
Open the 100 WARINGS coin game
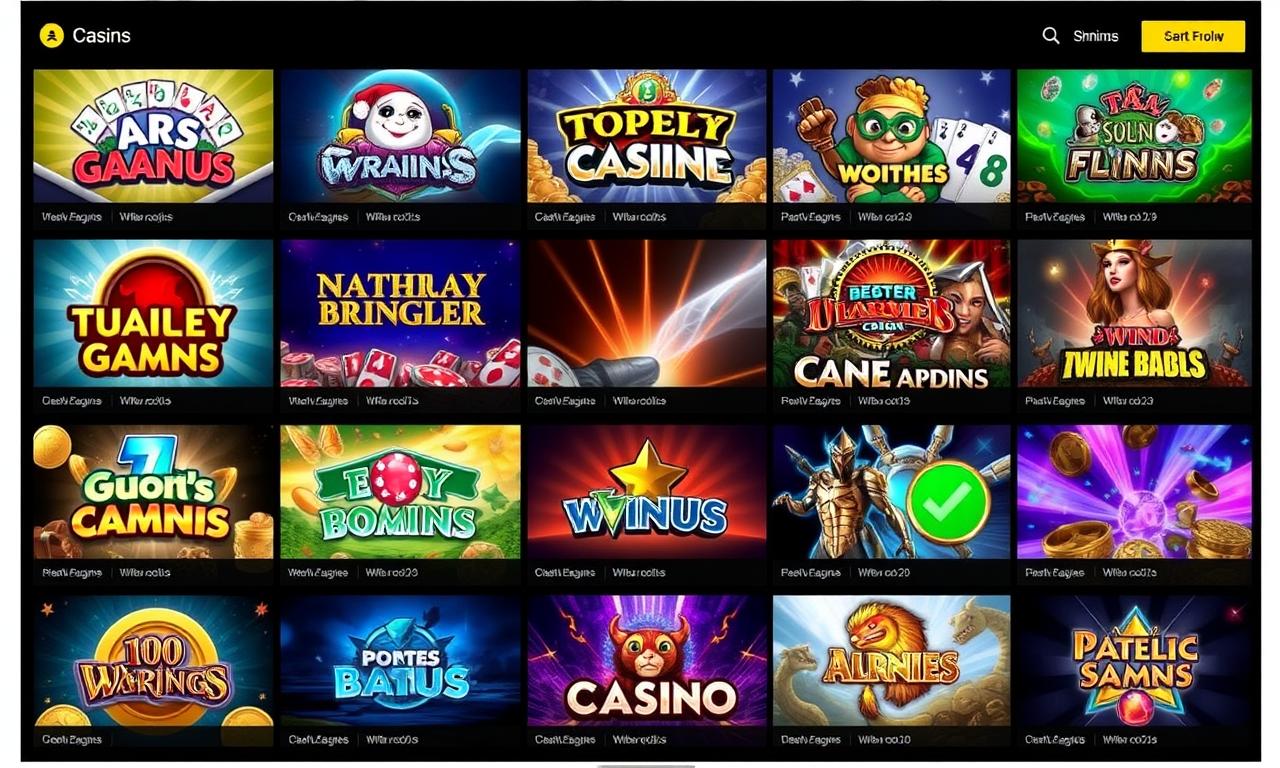153,661
